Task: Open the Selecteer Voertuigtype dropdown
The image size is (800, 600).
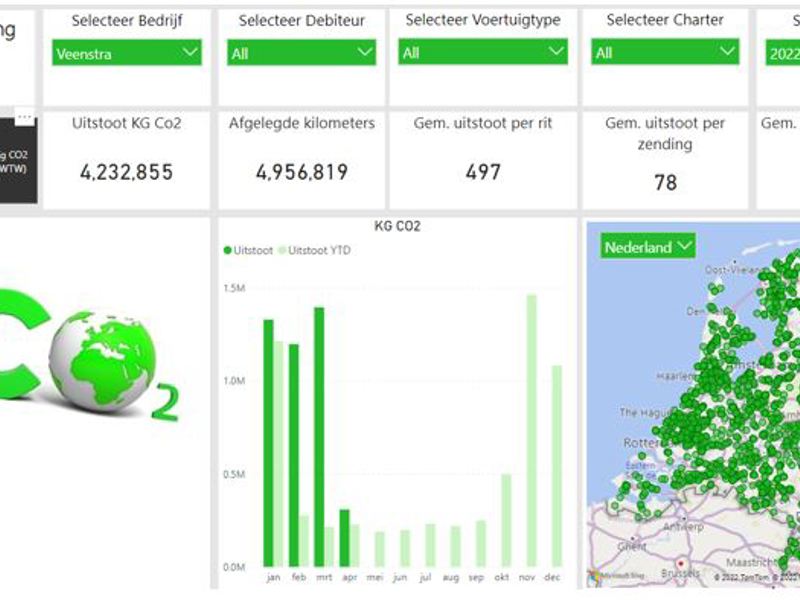Action: [x=483, y=53]
